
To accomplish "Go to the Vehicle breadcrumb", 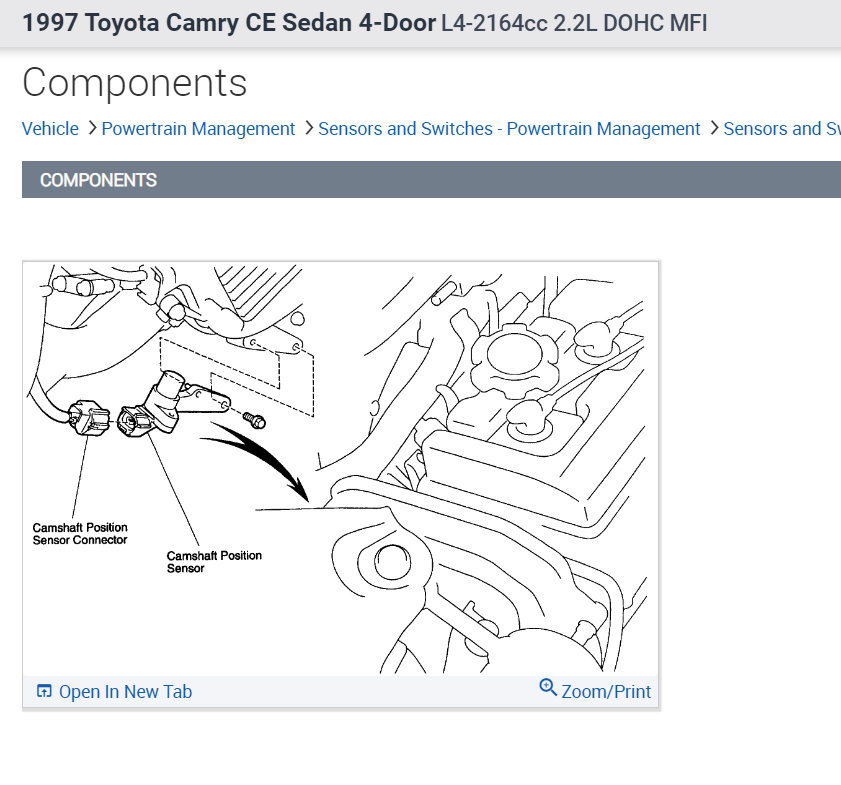I will pos(50,129).
